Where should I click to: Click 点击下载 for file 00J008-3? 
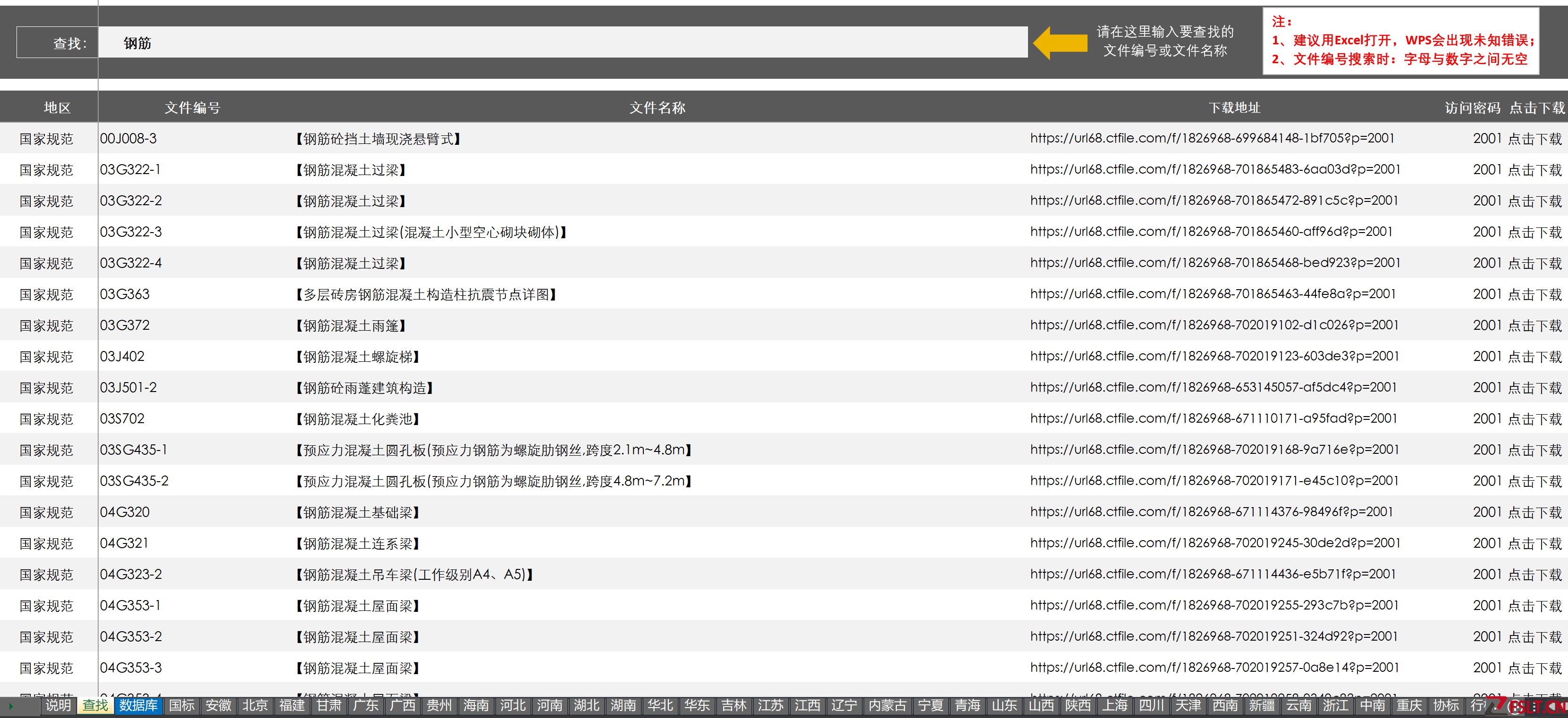pyautogui.click(x=1534, y=139)
